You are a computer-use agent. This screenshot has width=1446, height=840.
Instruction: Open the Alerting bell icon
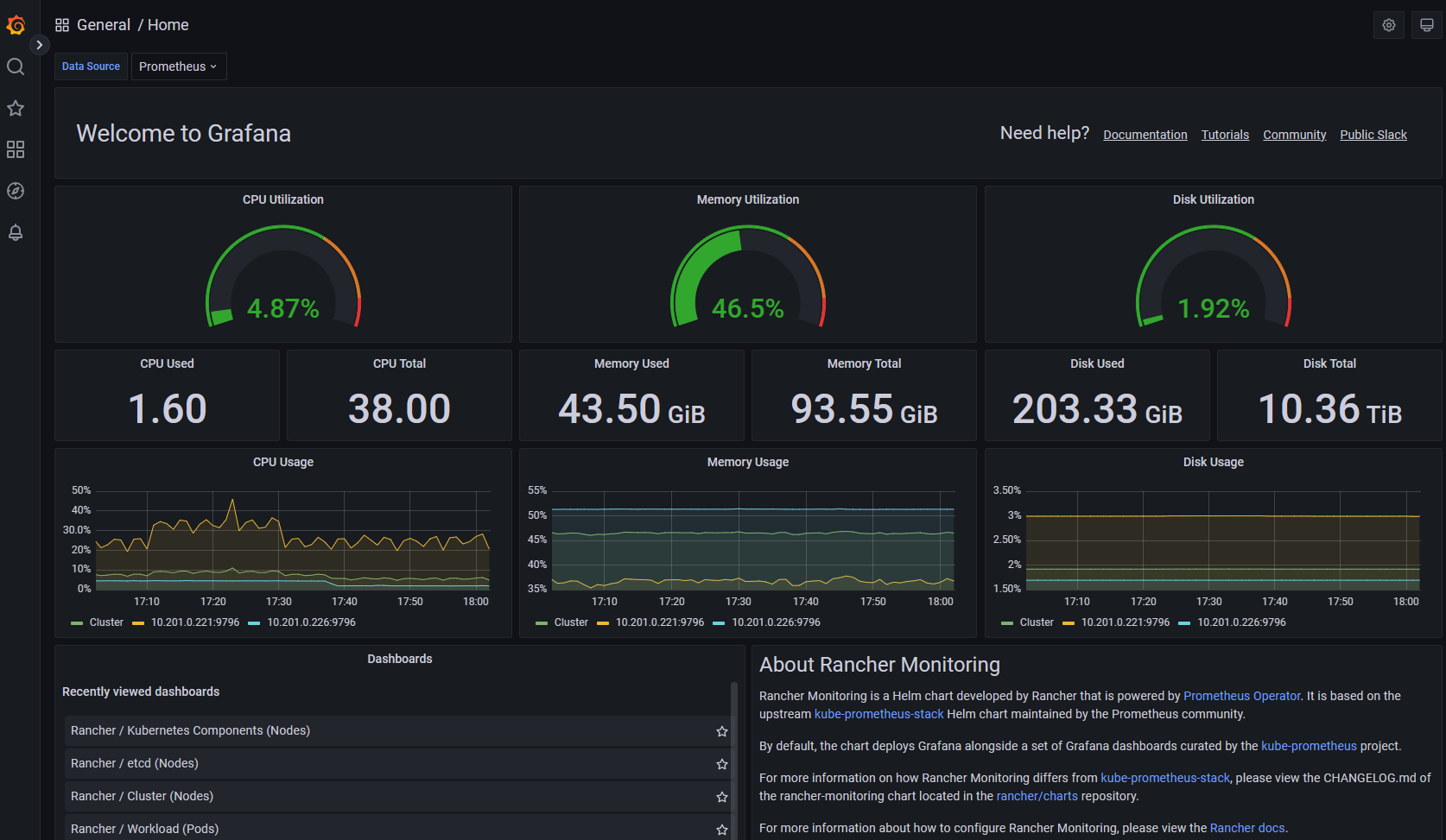[x=16, y=232]
